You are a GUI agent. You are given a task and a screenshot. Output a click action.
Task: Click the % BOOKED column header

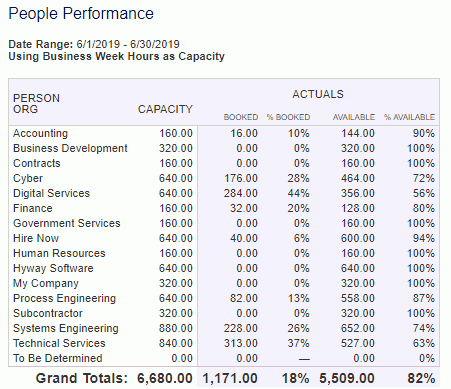pyautogui.click(x=288, y=117)
